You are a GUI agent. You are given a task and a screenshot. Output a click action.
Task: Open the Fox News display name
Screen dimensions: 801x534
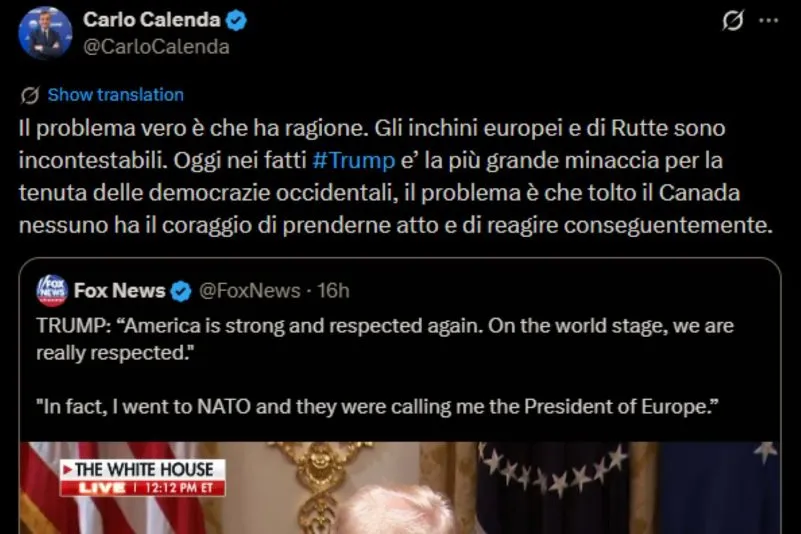[120, 291]
